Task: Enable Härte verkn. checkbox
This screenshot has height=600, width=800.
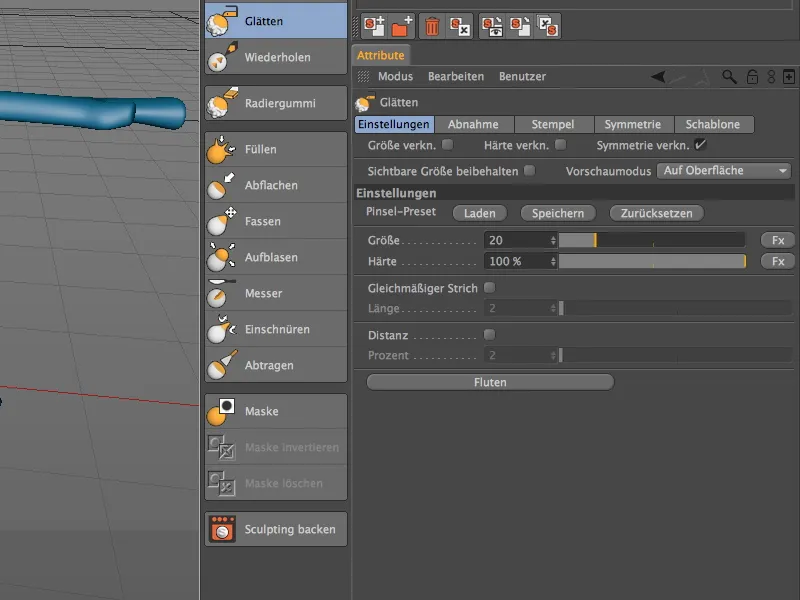Action: coord(560,145)
